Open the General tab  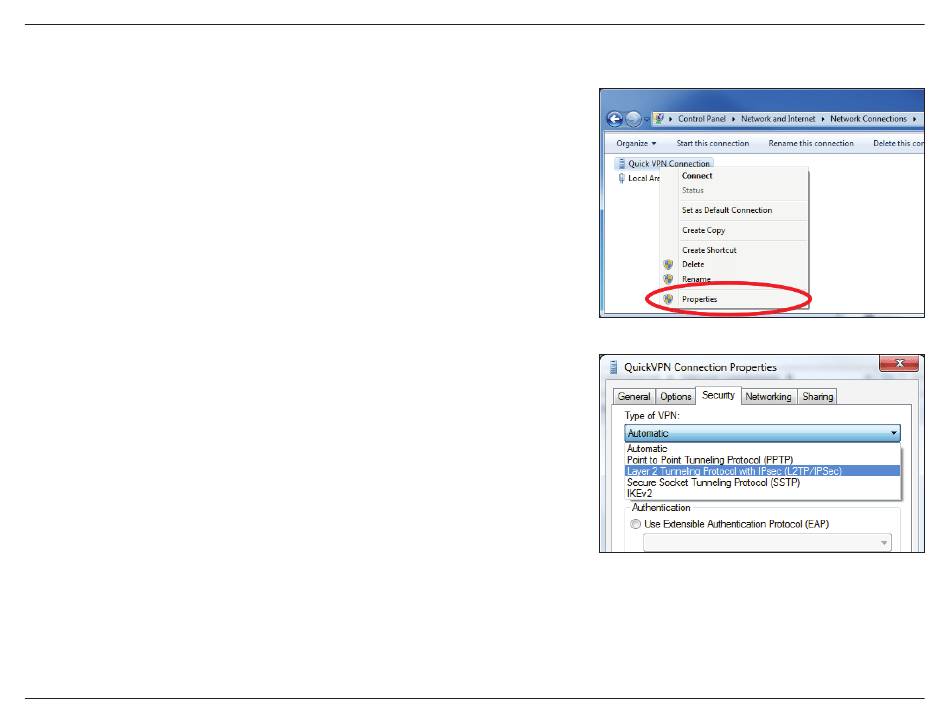(x=634, y=396)
